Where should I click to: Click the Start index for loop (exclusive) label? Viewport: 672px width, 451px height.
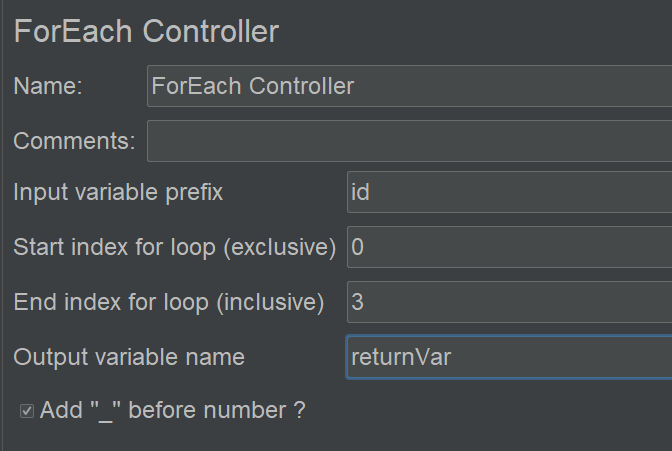click(x=174, y=247)
